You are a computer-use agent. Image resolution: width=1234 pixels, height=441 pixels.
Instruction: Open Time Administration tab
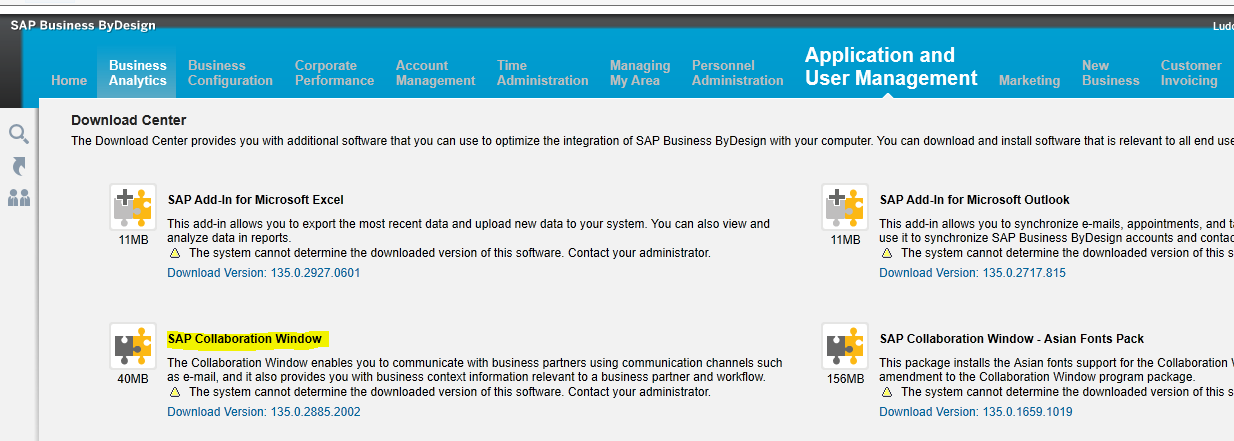click(x=542, y=73)
